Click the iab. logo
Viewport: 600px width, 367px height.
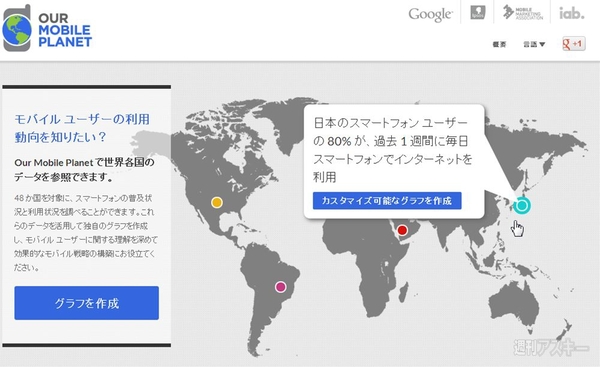click(x=572, y=13)
